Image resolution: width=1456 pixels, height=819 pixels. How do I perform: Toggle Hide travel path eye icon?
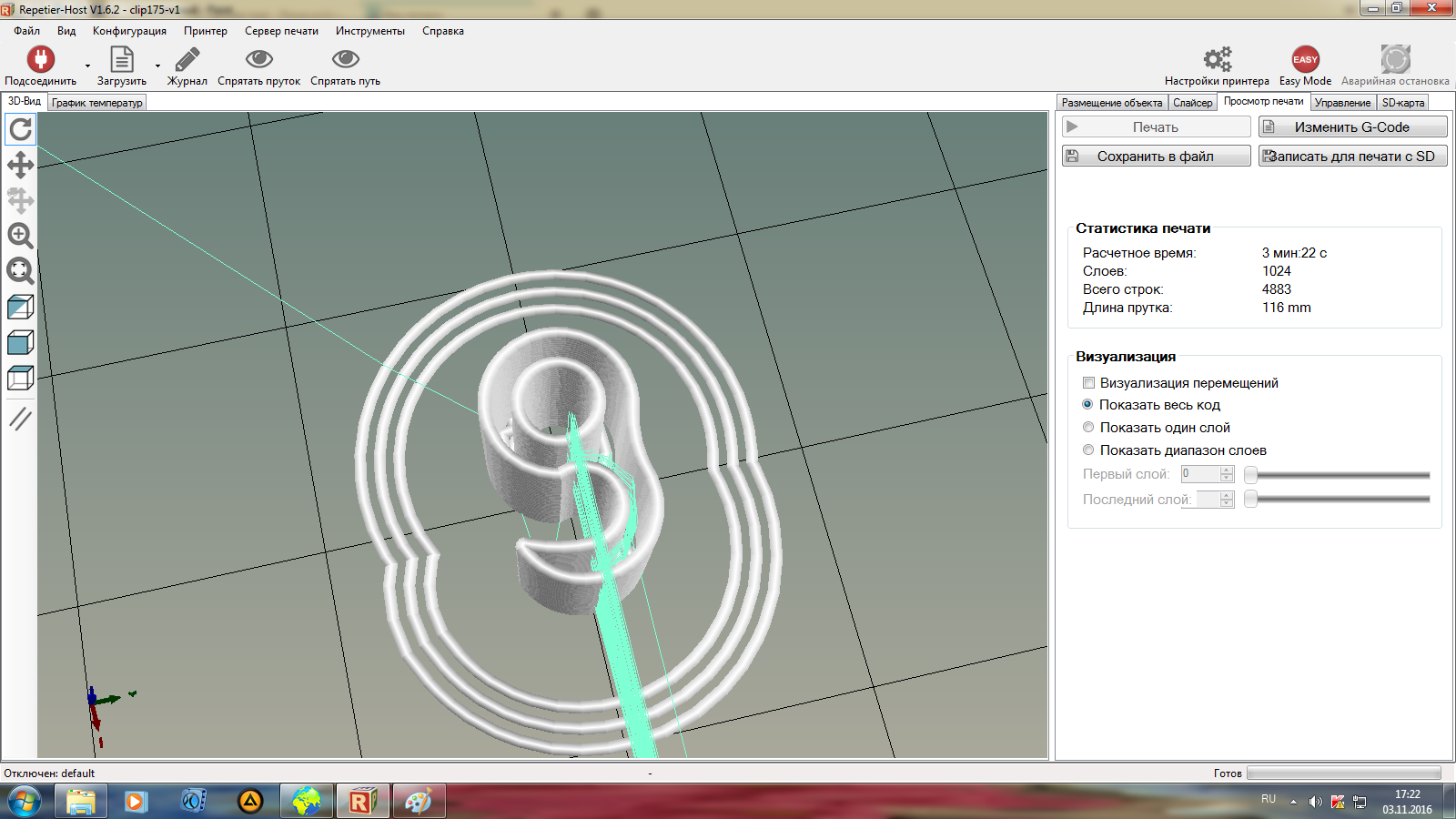345,60
